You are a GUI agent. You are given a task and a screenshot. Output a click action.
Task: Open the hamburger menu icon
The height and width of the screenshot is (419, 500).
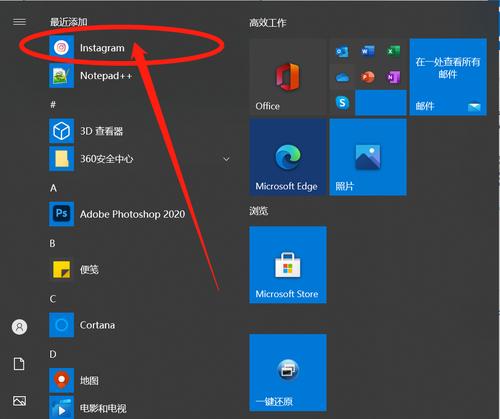19,22
